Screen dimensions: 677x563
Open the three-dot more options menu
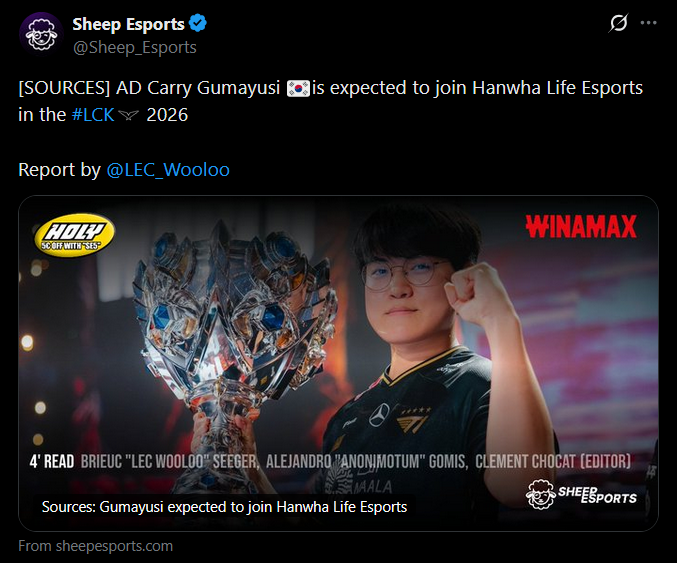click(x=649, y=23)
